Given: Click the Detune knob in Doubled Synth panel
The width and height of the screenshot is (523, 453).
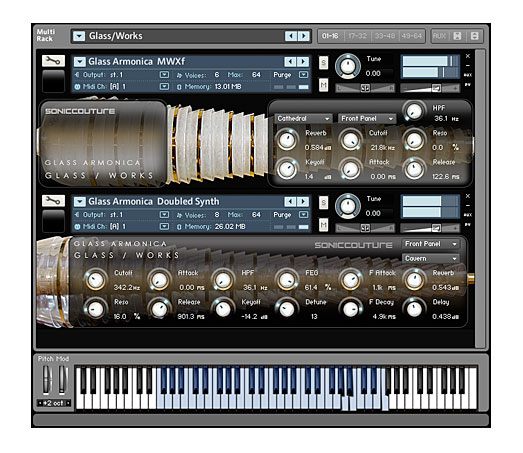Looking at the screenshot, I should (x=287, y=309).
